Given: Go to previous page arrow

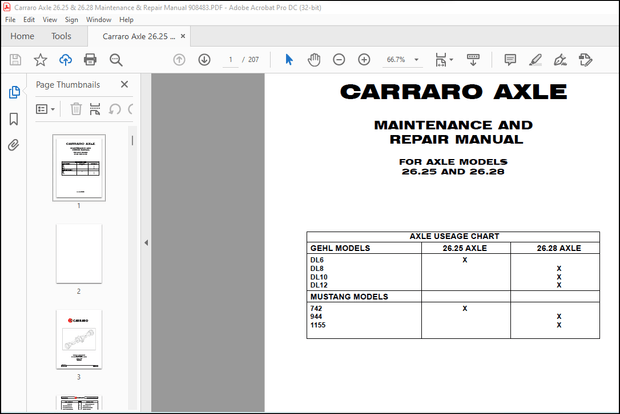Looking at the screenshot, I should (179, 60).
